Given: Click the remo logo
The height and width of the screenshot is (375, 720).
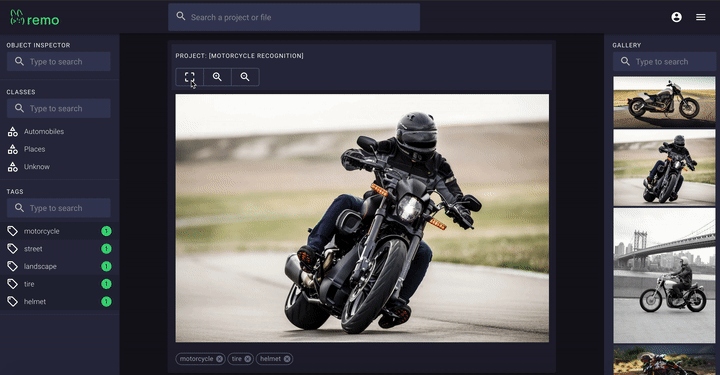Looking at the screenshot, I should [35, 18].
